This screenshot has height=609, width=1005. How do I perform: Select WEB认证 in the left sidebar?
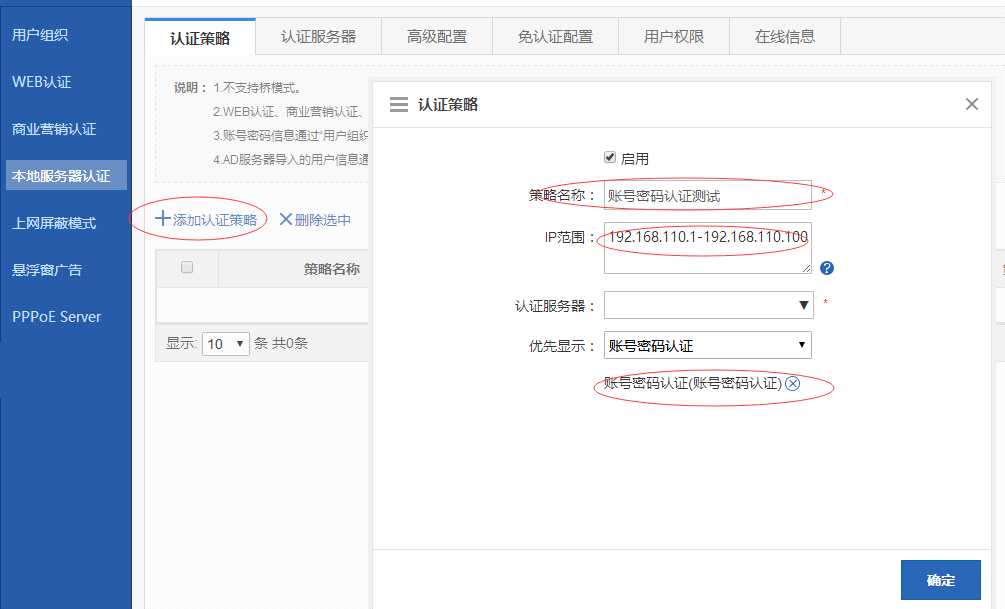(x=42, y=82)
